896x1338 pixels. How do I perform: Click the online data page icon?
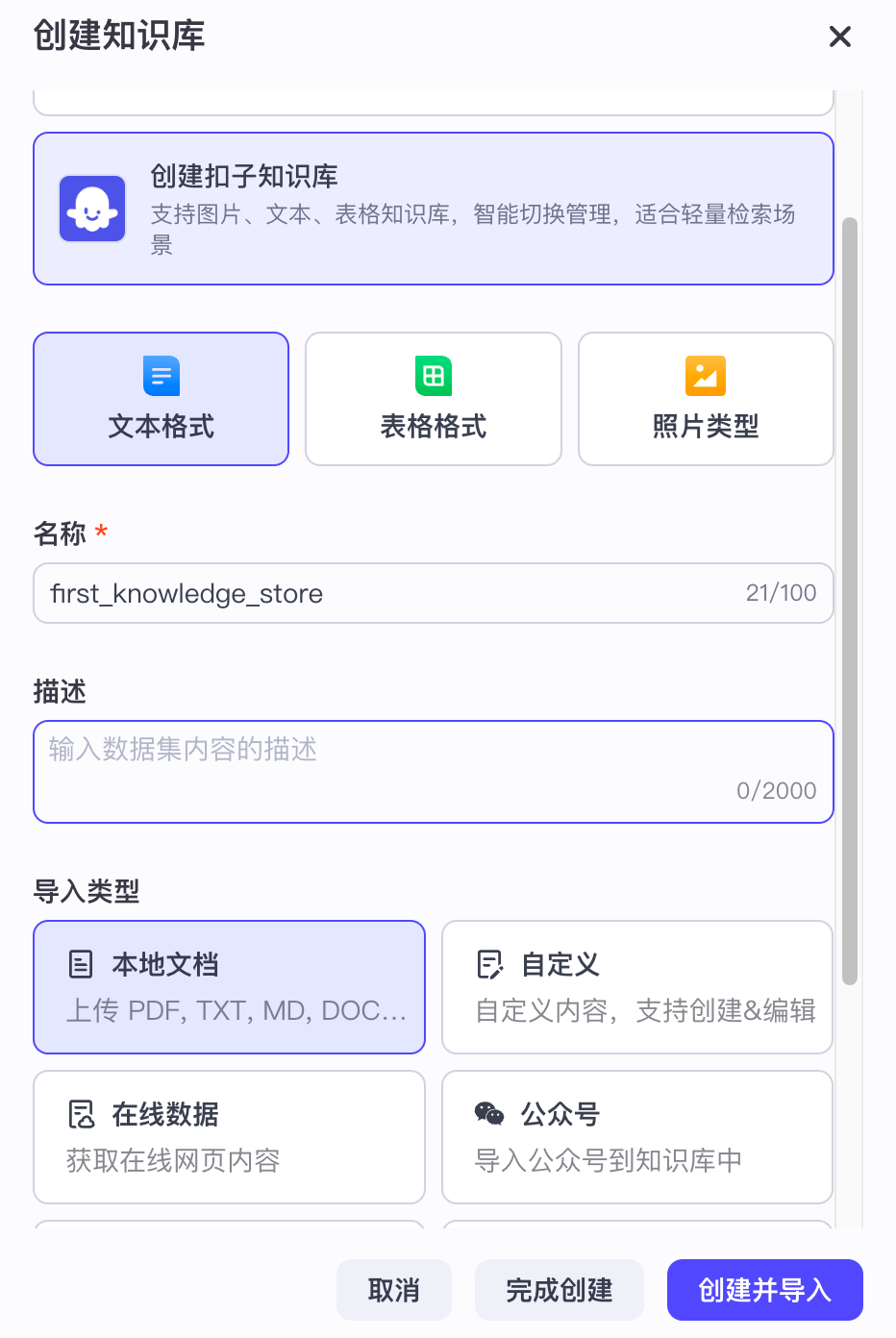click(x=82, y=1114)
